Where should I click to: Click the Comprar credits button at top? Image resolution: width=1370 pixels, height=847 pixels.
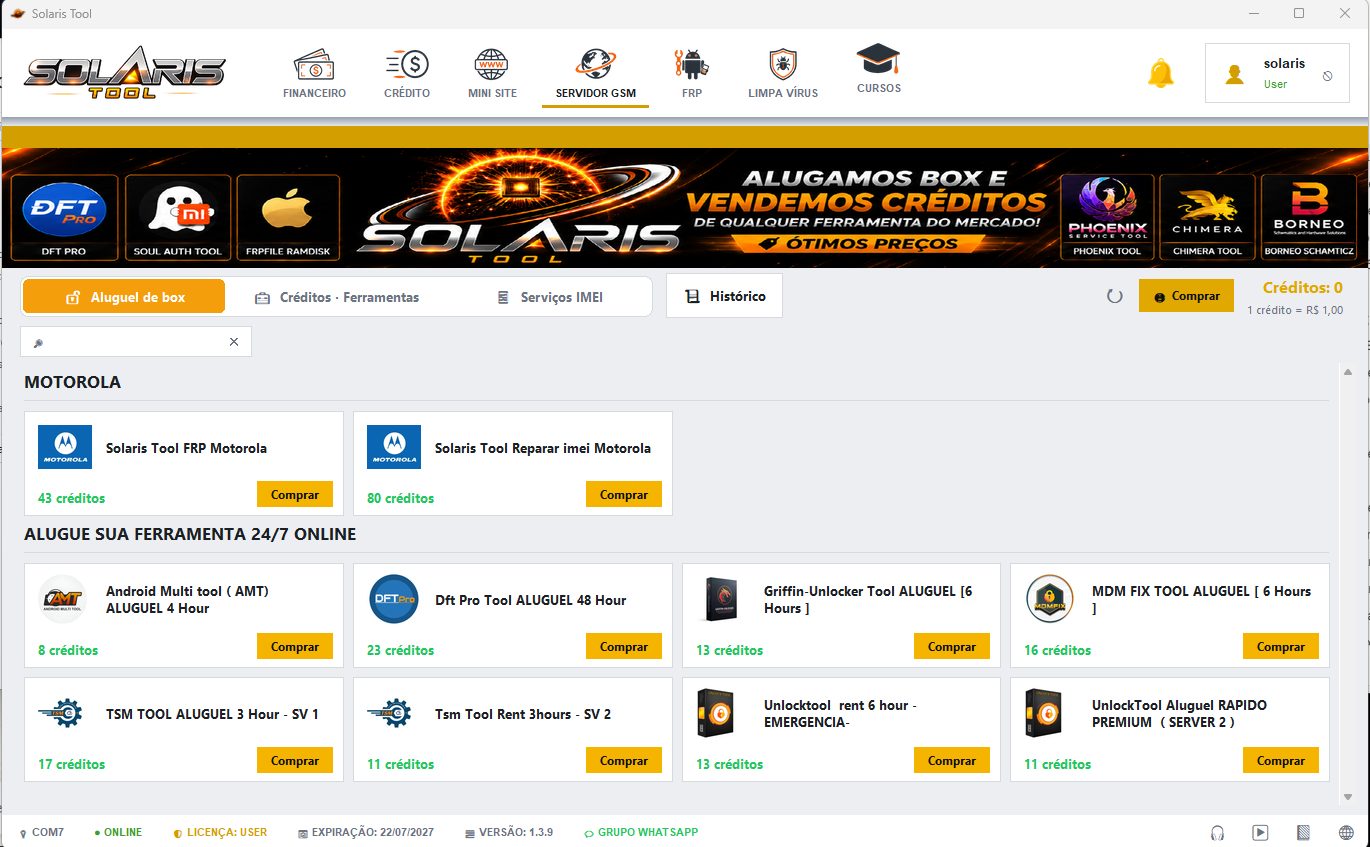tap(1186, 296)
